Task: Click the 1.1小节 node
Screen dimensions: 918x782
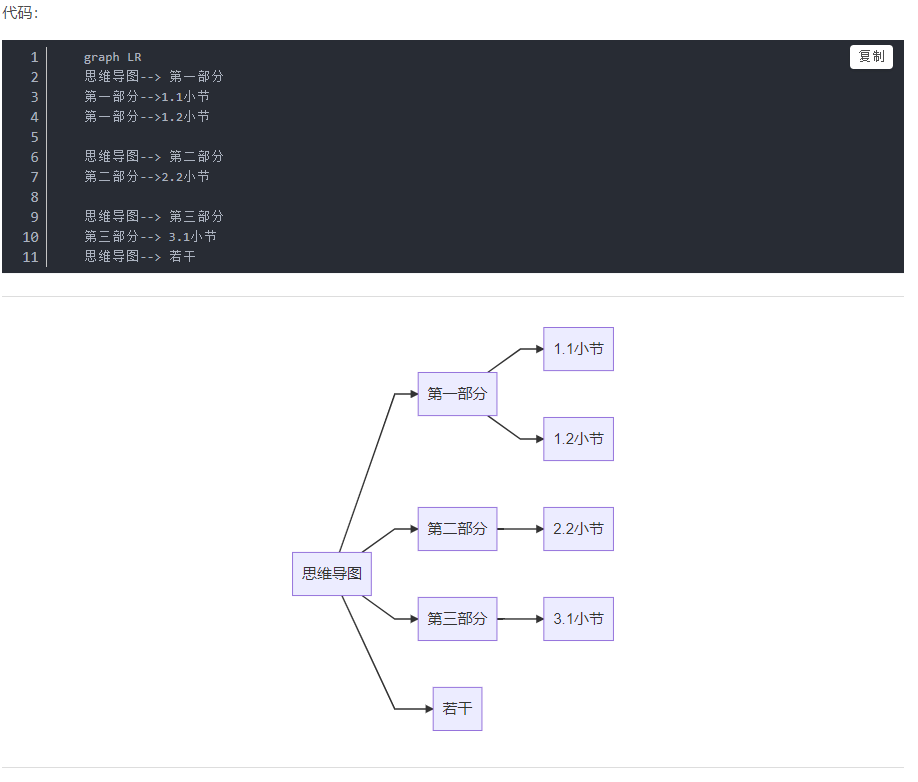Action: click(578, 349)
